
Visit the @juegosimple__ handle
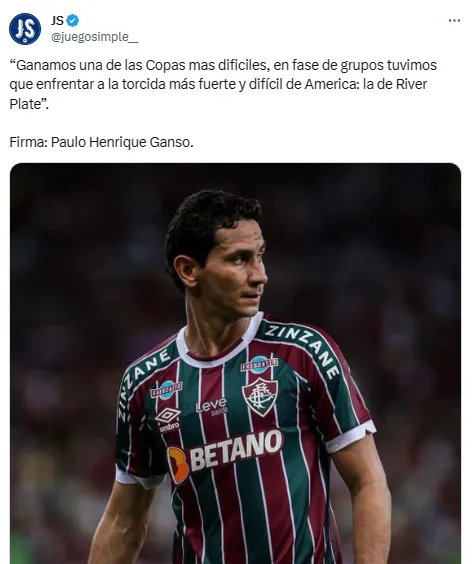pos(95,37)
